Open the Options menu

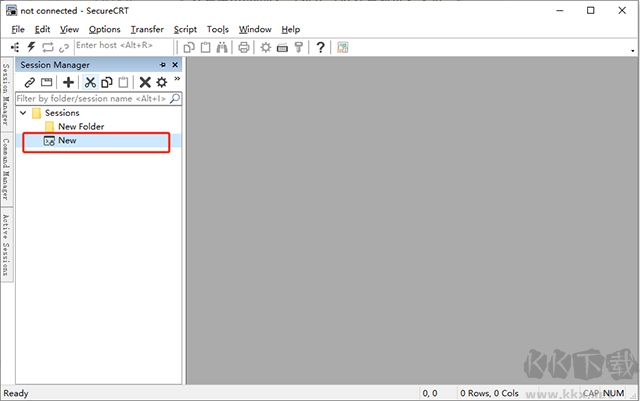point(104,29)
